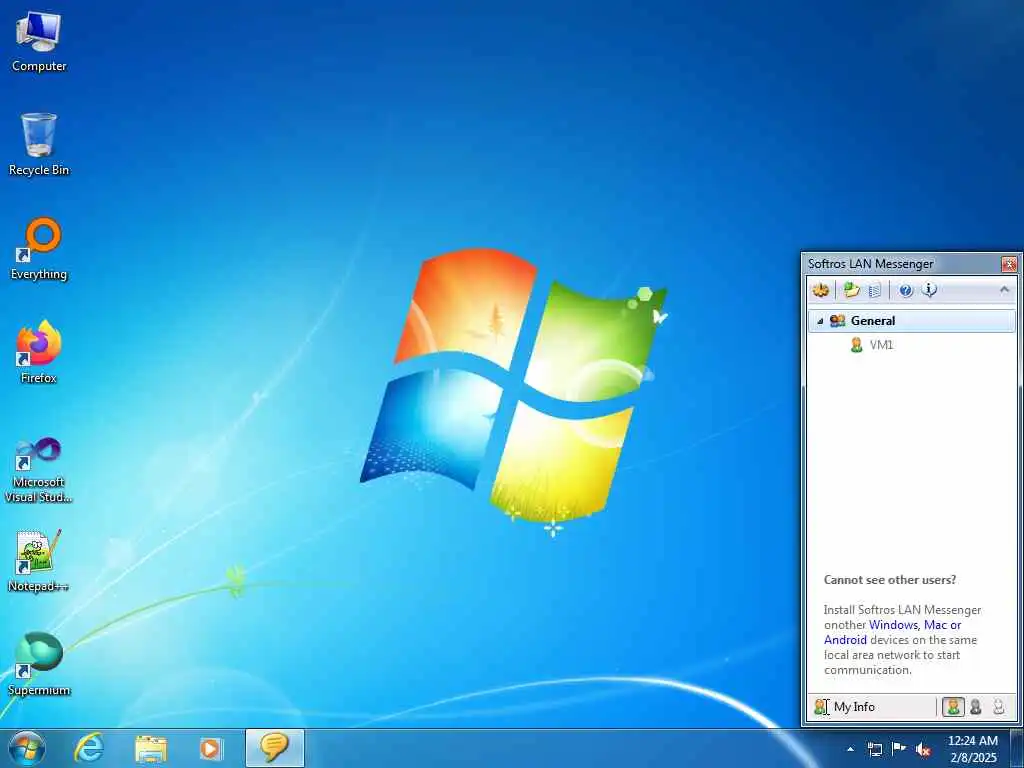Open the Computer desktop icon
The image size is (1024, 768).
click(x=39, y=41)
